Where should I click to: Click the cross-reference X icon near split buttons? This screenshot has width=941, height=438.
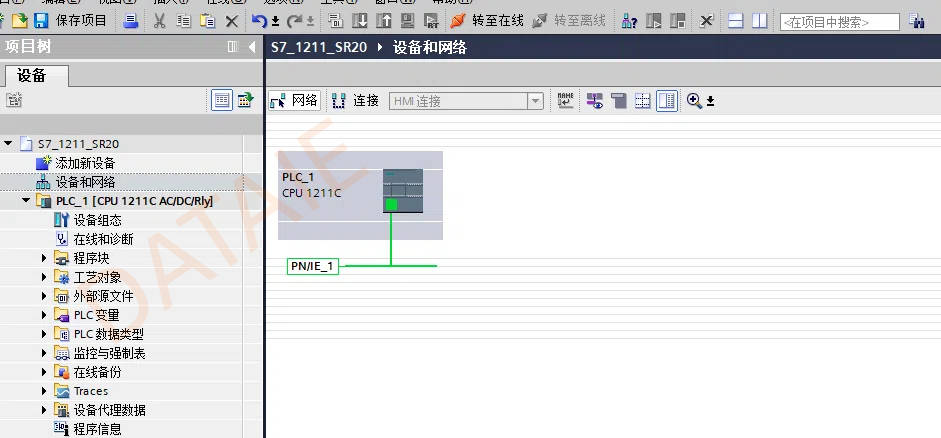click(x=707, y=22)
